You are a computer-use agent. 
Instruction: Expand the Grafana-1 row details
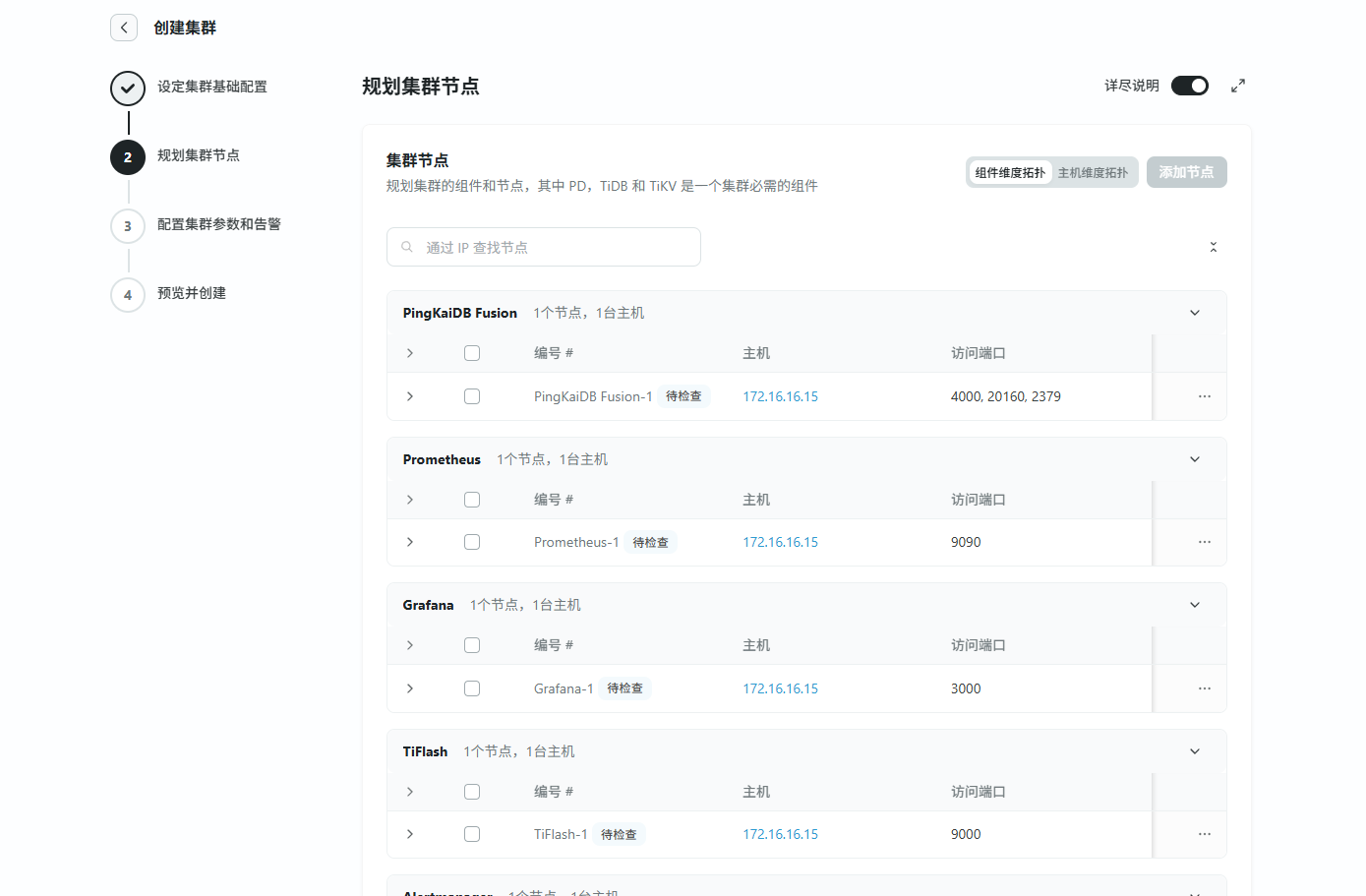410,688
